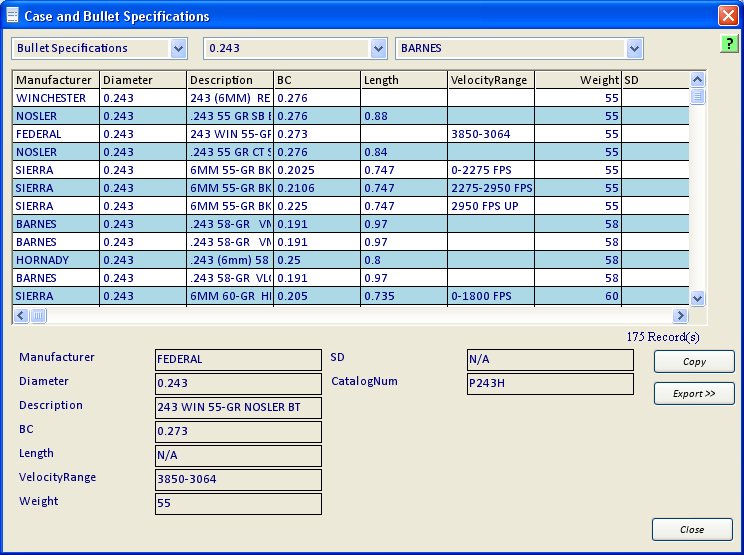This screenshot has height=555, width=744.
Task: Close the Case and Bullet Specifications window
Action: coord(727,16)
